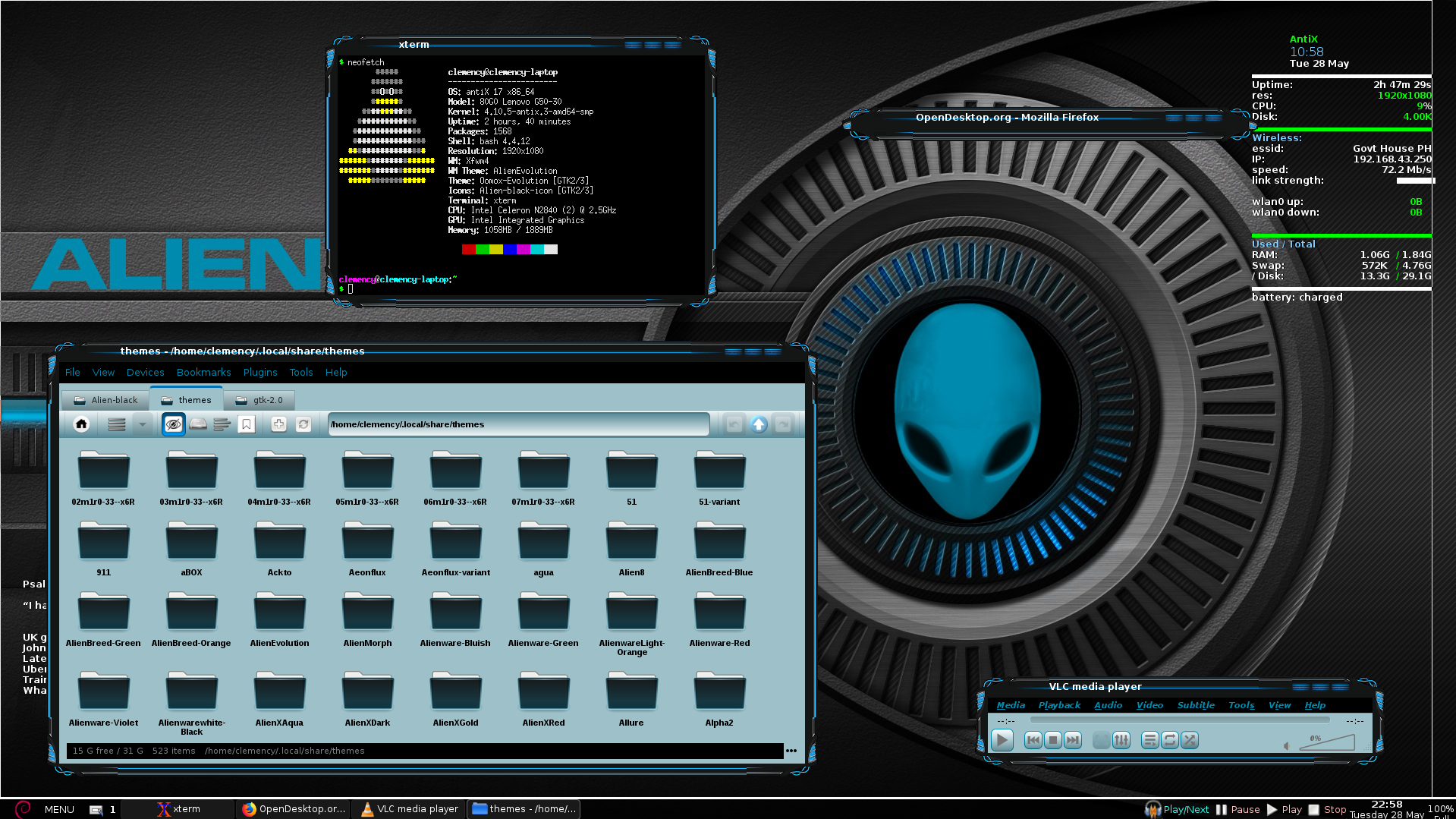Switch to OpenDesktop Firefox taskbar entry
The image size is (1456, 819).
[x=294, y=809]
